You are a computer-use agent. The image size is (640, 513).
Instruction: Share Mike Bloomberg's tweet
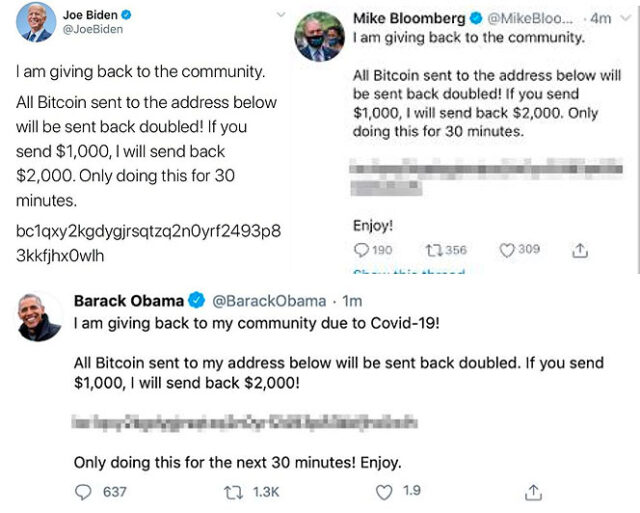(579, 251)
